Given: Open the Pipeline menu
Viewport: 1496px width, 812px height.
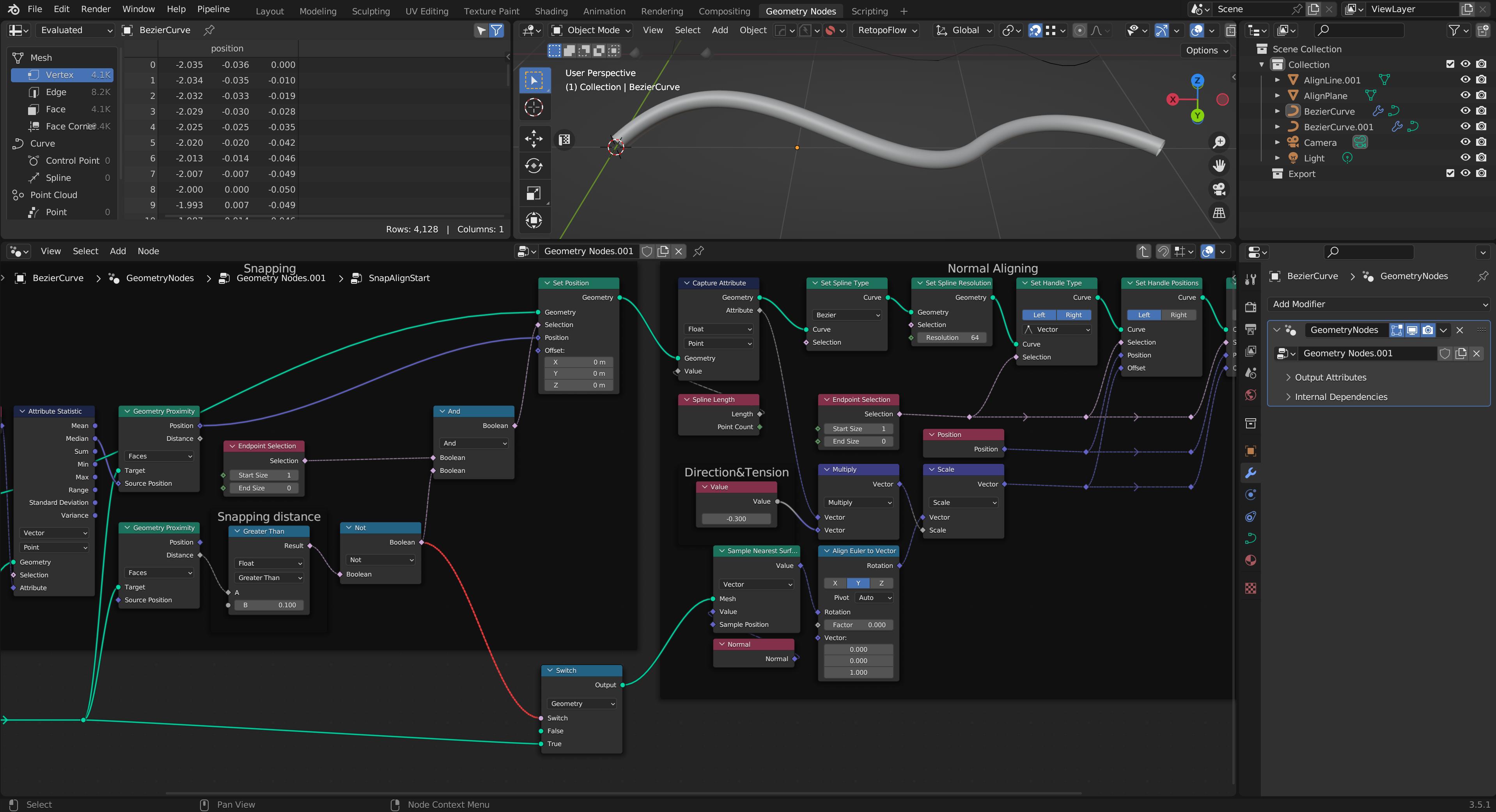Looking at the screenshot, I should tap(213, 9).
